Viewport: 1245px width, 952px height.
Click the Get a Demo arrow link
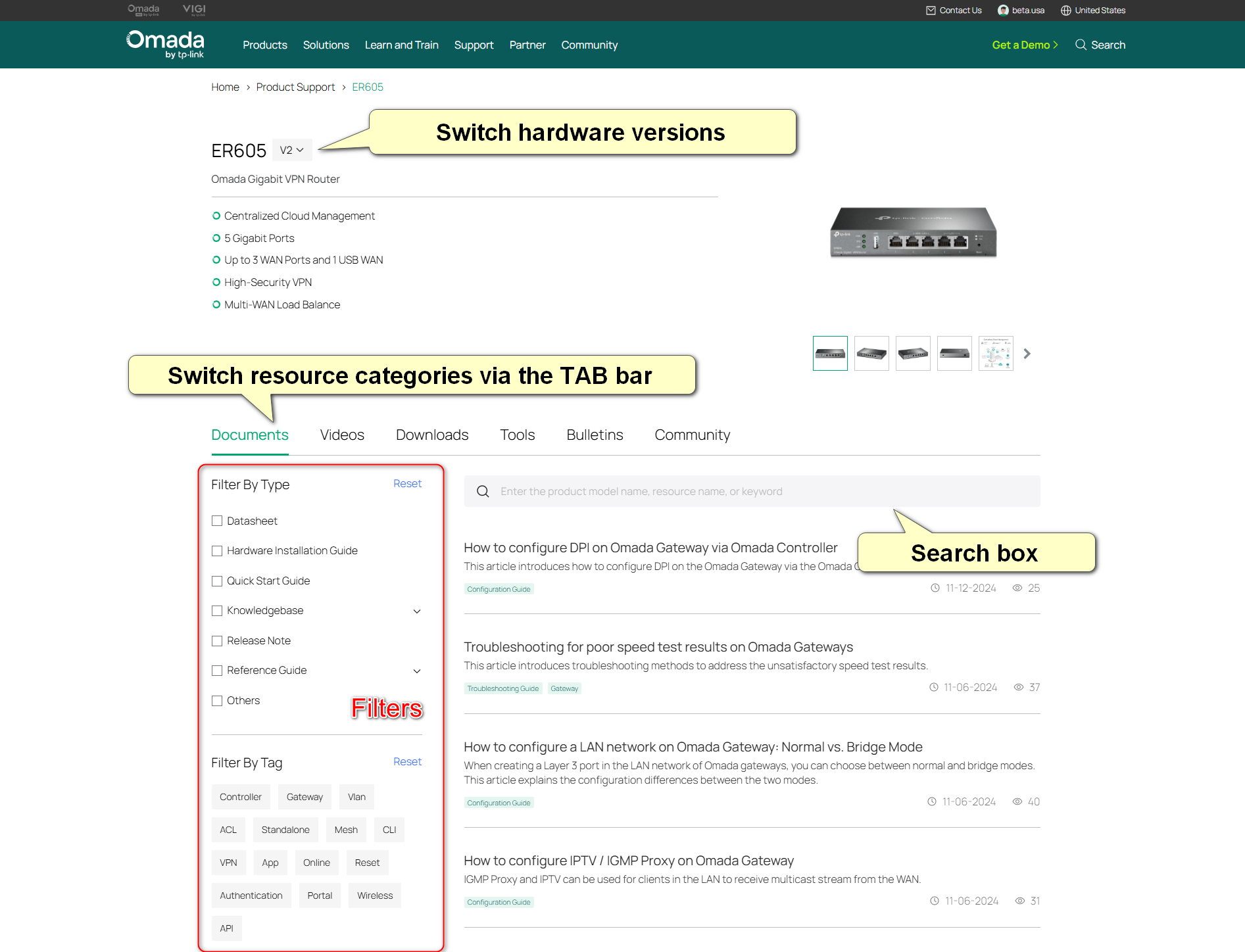pos(1025,45)
